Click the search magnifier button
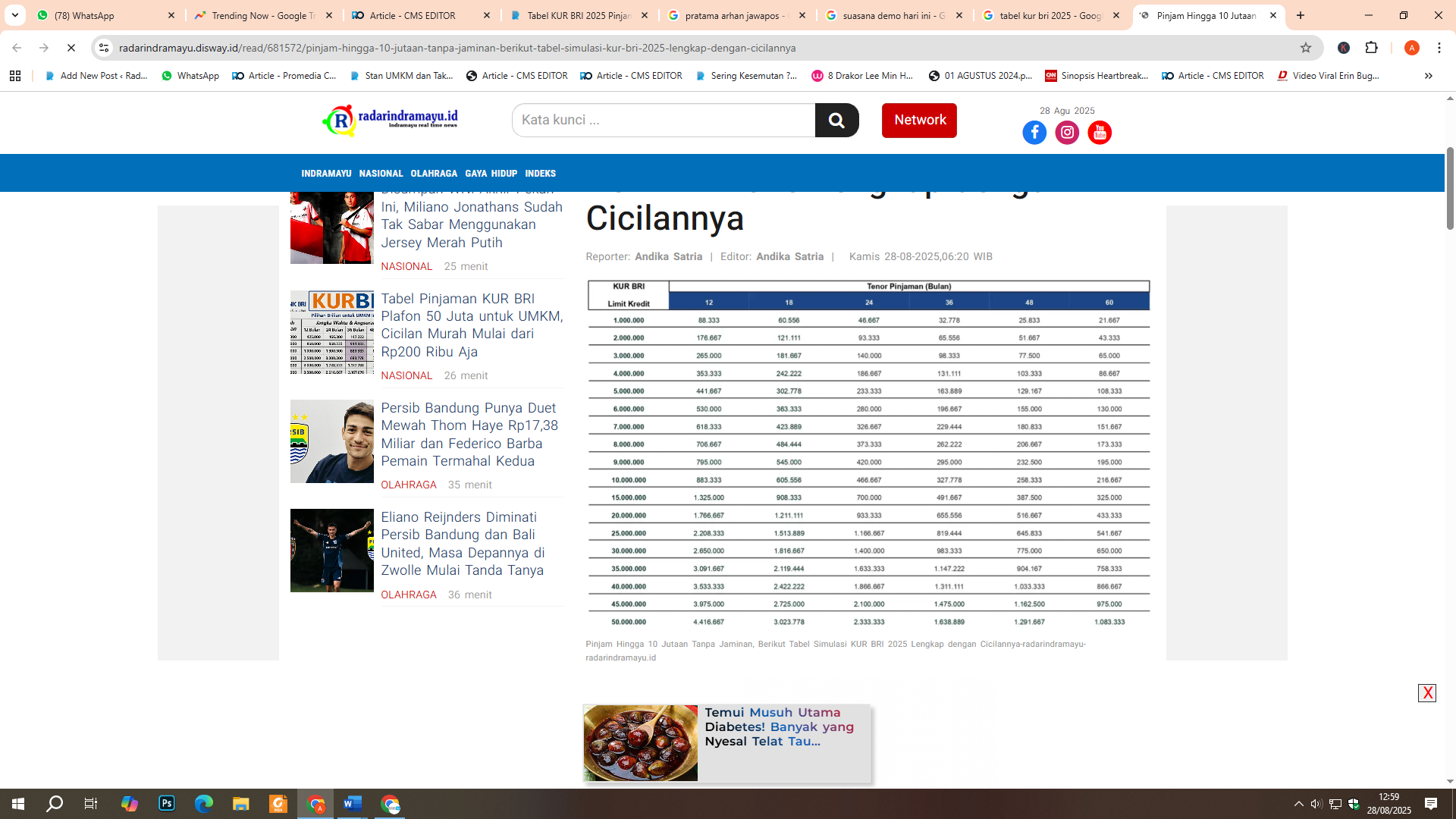Screen dimensions: 1456x819 (836, 120)
